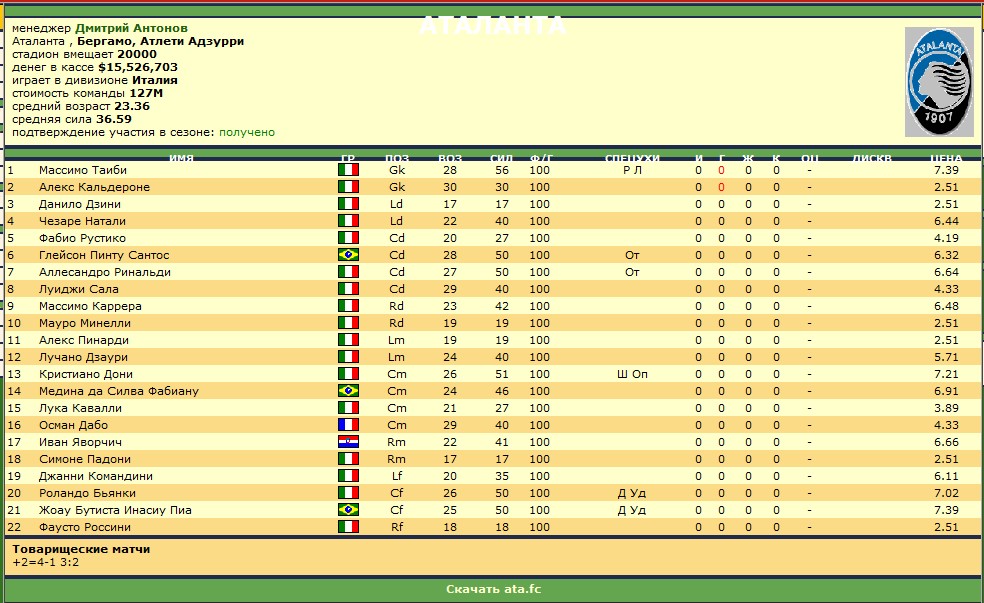
Task: Download the ata.fc file via Скачать link
Action: [493, 589]
